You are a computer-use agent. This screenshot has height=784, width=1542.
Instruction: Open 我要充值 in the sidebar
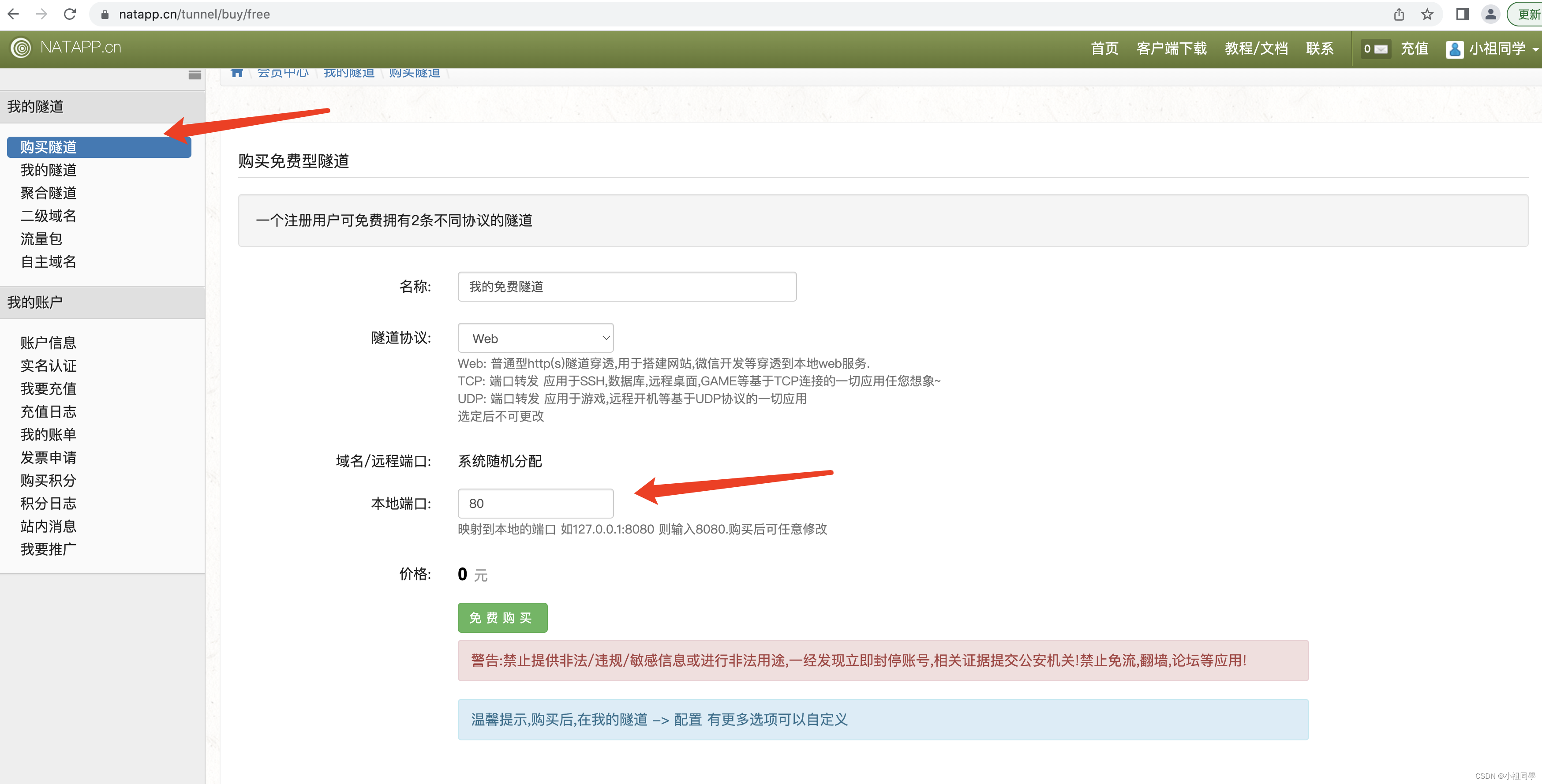pyautogui.click(x=49, y=388)
